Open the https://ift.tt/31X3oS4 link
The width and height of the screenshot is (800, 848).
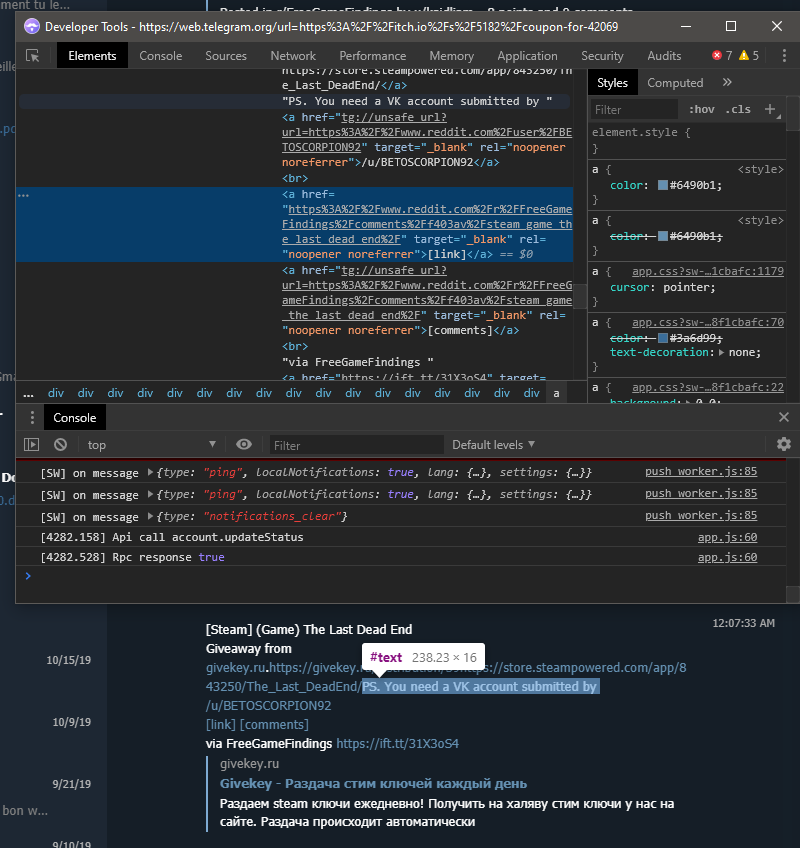pyautogui.click(x=398, y=744)
